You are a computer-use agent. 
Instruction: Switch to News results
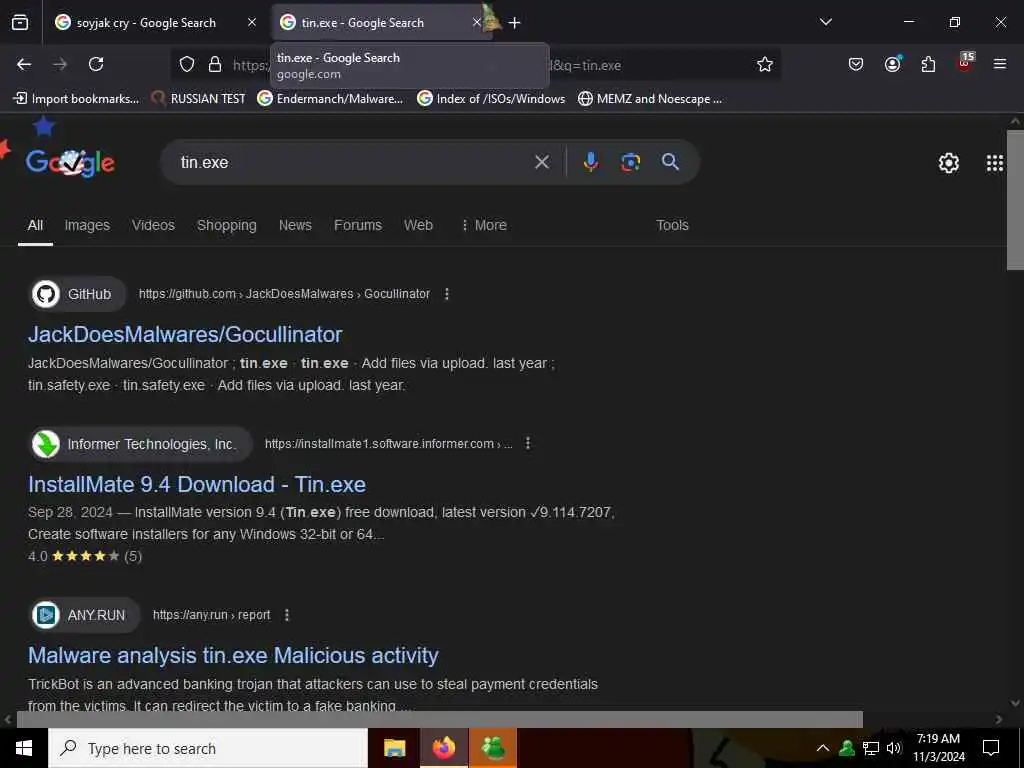point(295,225)
